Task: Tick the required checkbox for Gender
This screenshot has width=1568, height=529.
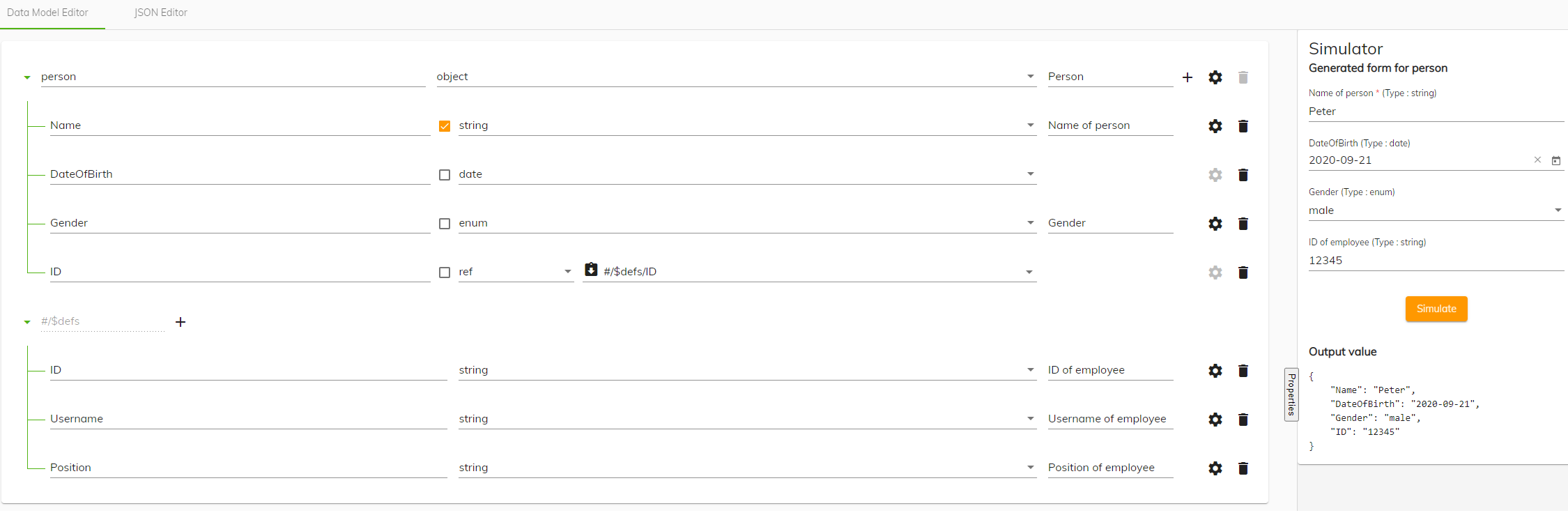Action: pos(445,224)
